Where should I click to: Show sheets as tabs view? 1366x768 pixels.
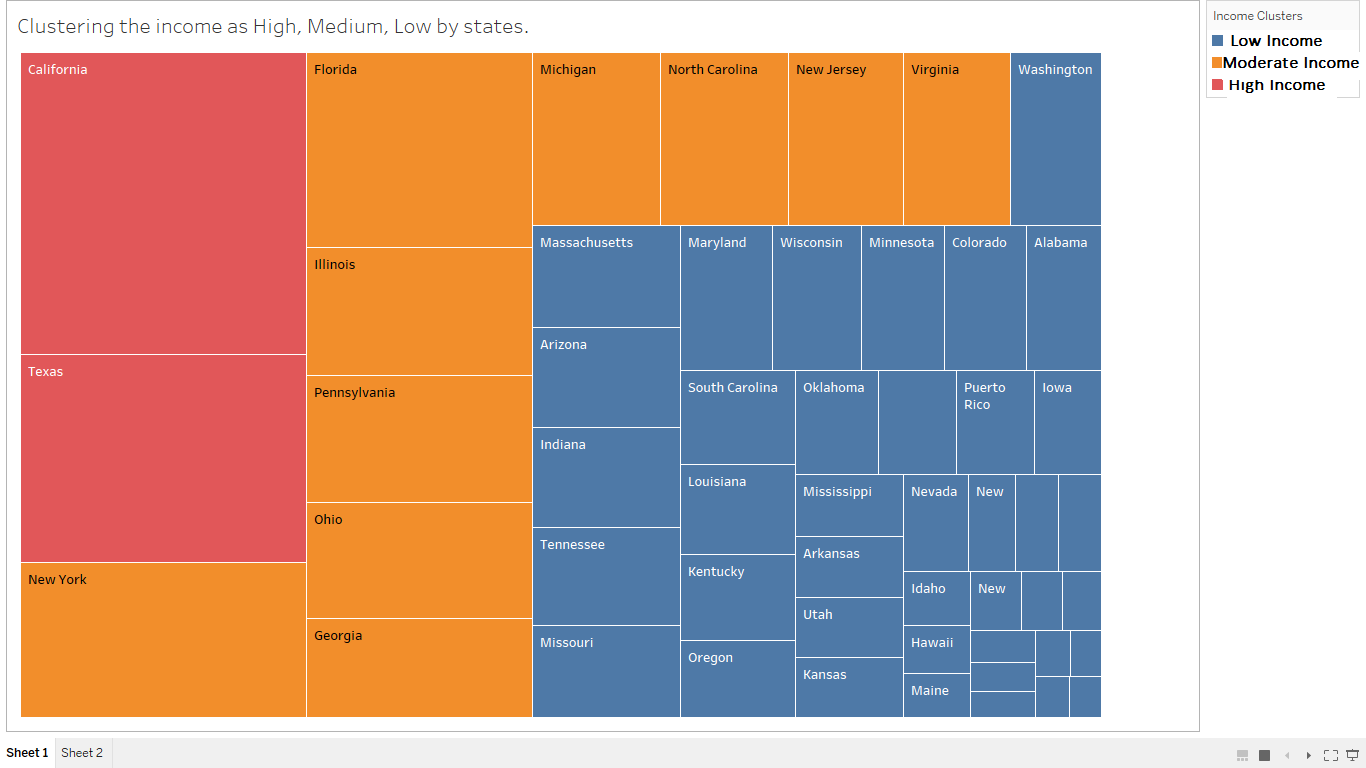point(1264,755)
